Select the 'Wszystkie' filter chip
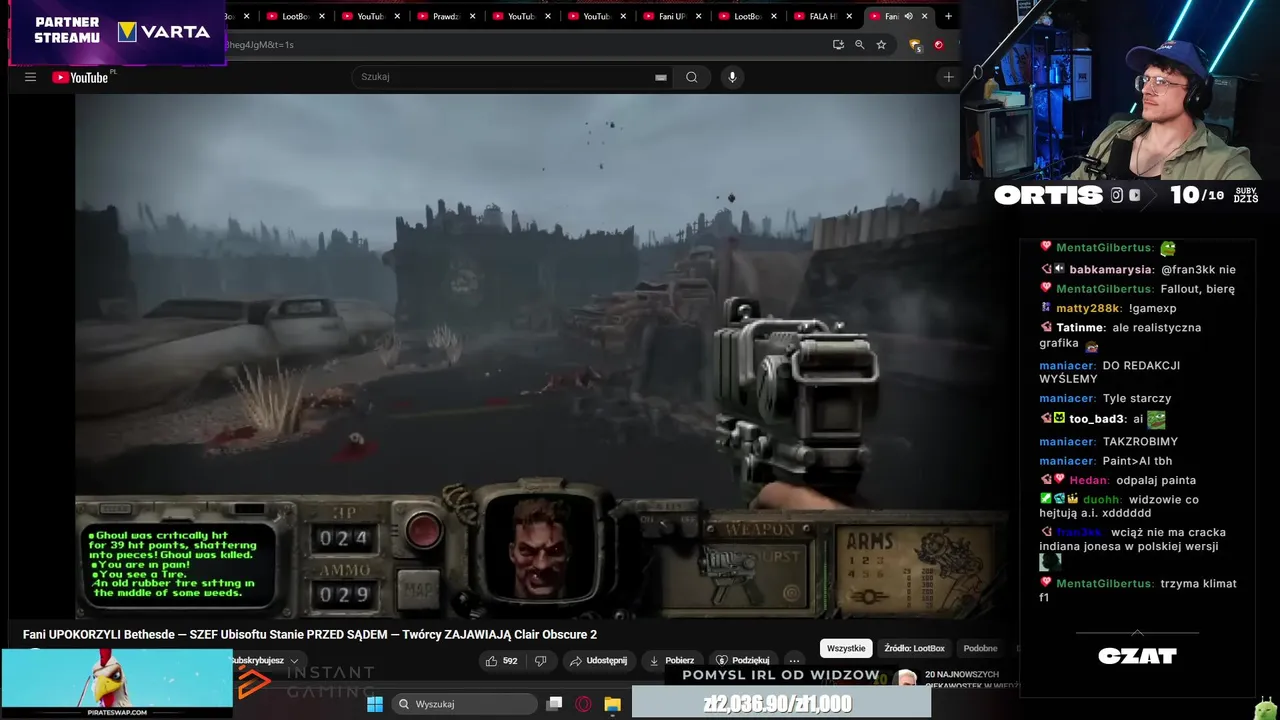 pos(846,648)
